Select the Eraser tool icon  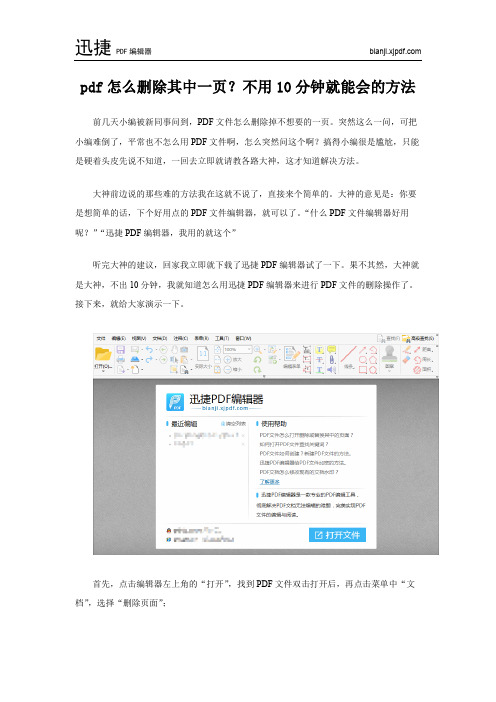[x=406, y=360]
